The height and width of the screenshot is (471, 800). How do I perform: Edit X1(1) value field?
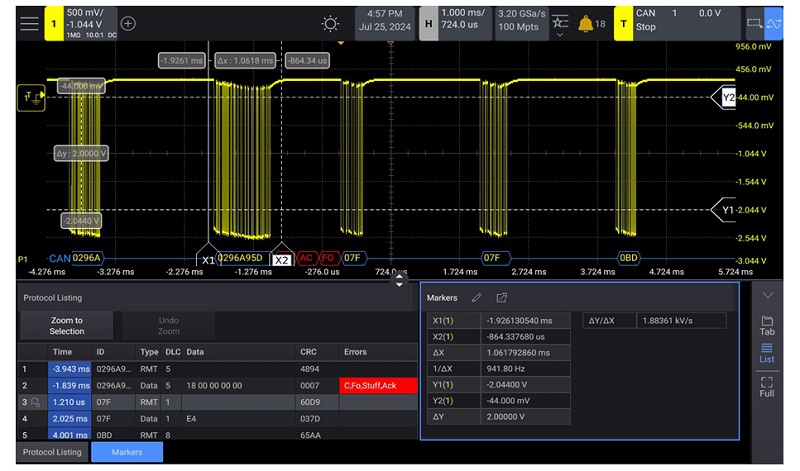(526, 320)
